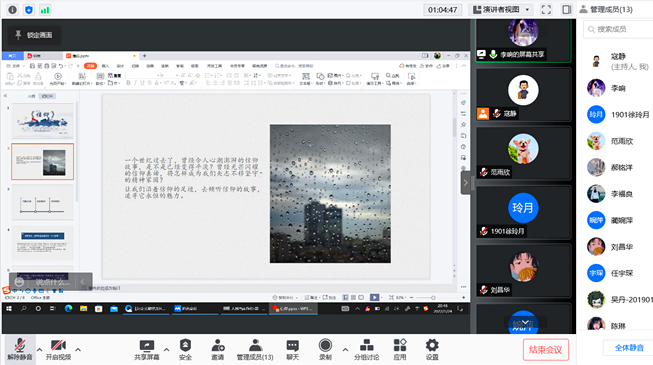The width and height of the screenshot is (653, 365).
Task: Click the red 结束会议 button
Action: [546, 350]
